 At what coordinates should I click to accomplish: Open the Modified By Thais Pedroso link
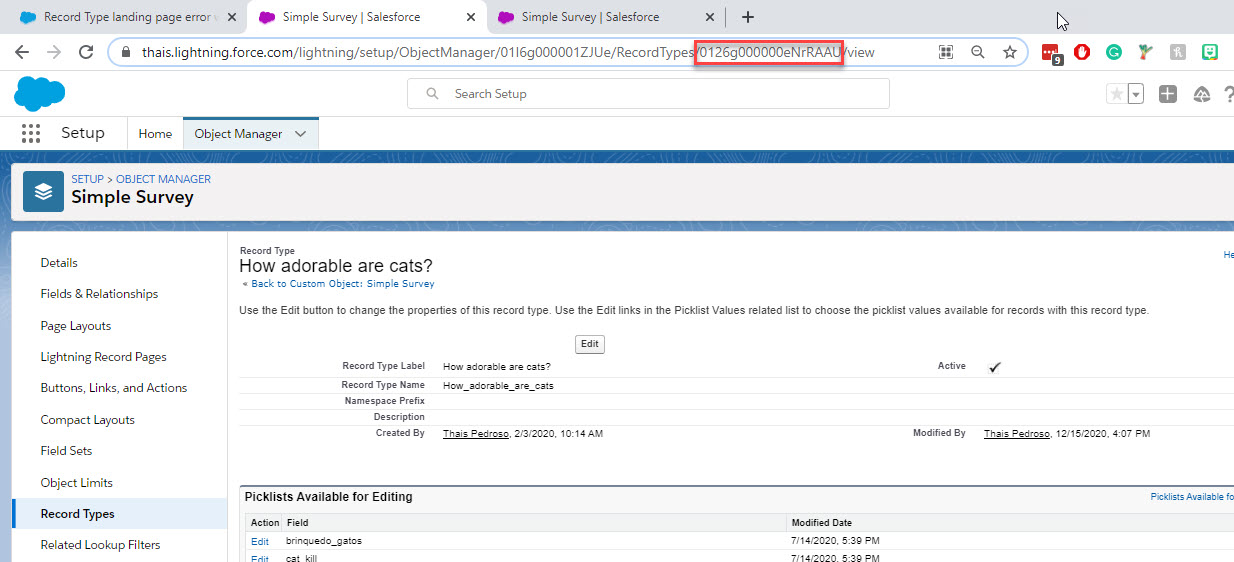1016,434
